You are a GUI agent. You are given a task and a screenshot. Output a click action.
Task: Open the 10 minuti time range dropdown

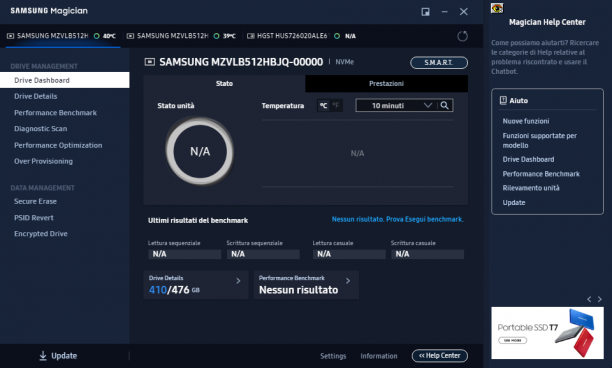click(397, 105)
